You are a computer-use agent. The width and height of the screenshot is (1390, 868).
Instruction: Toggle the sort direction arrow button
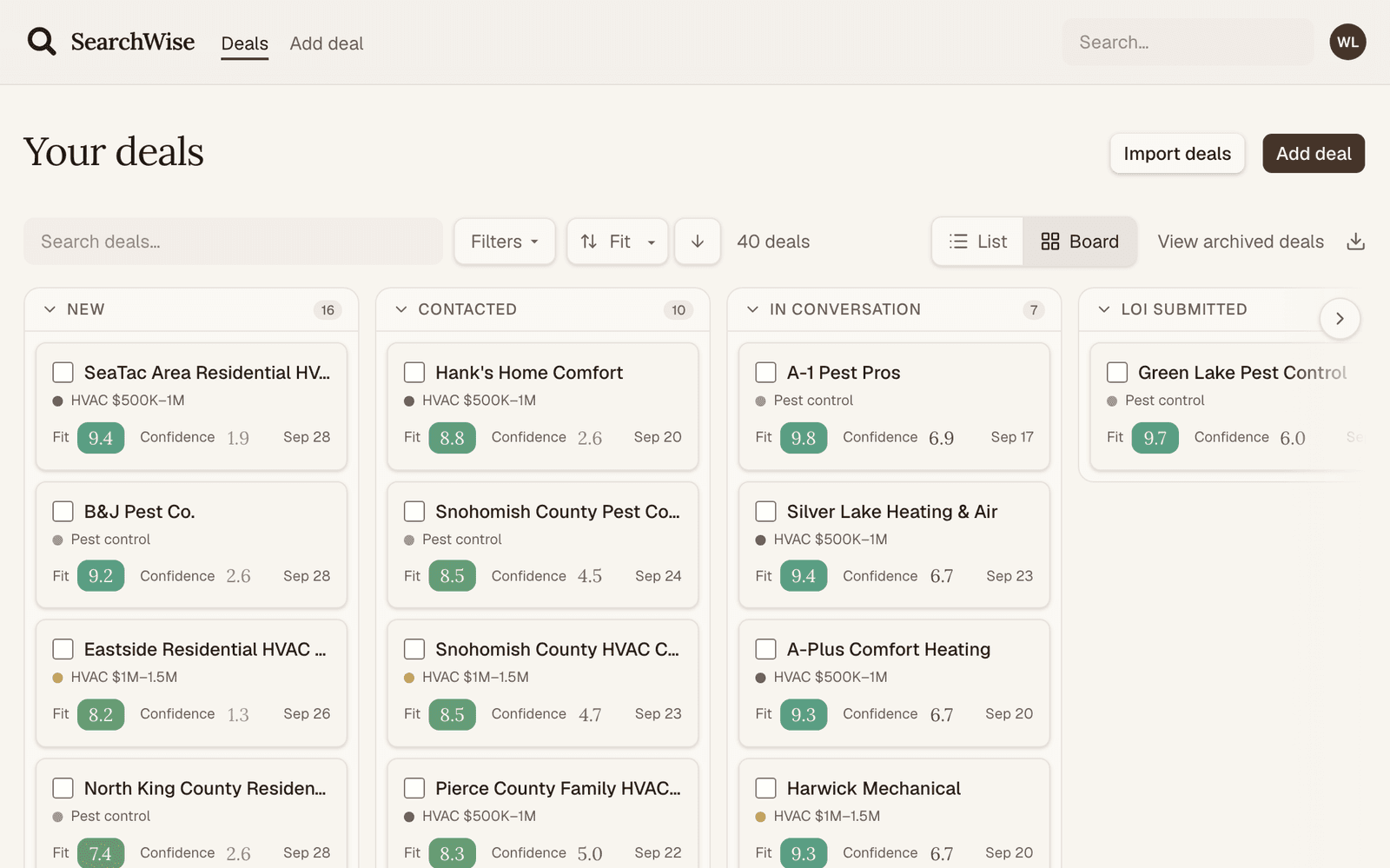(698, 242)
